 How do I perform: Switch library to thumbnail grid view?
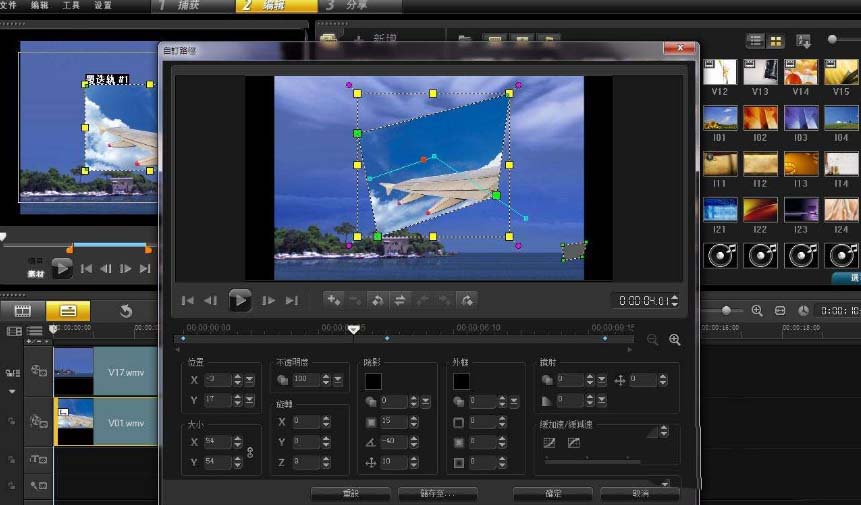pyautogui.click(x=776, y=41)
